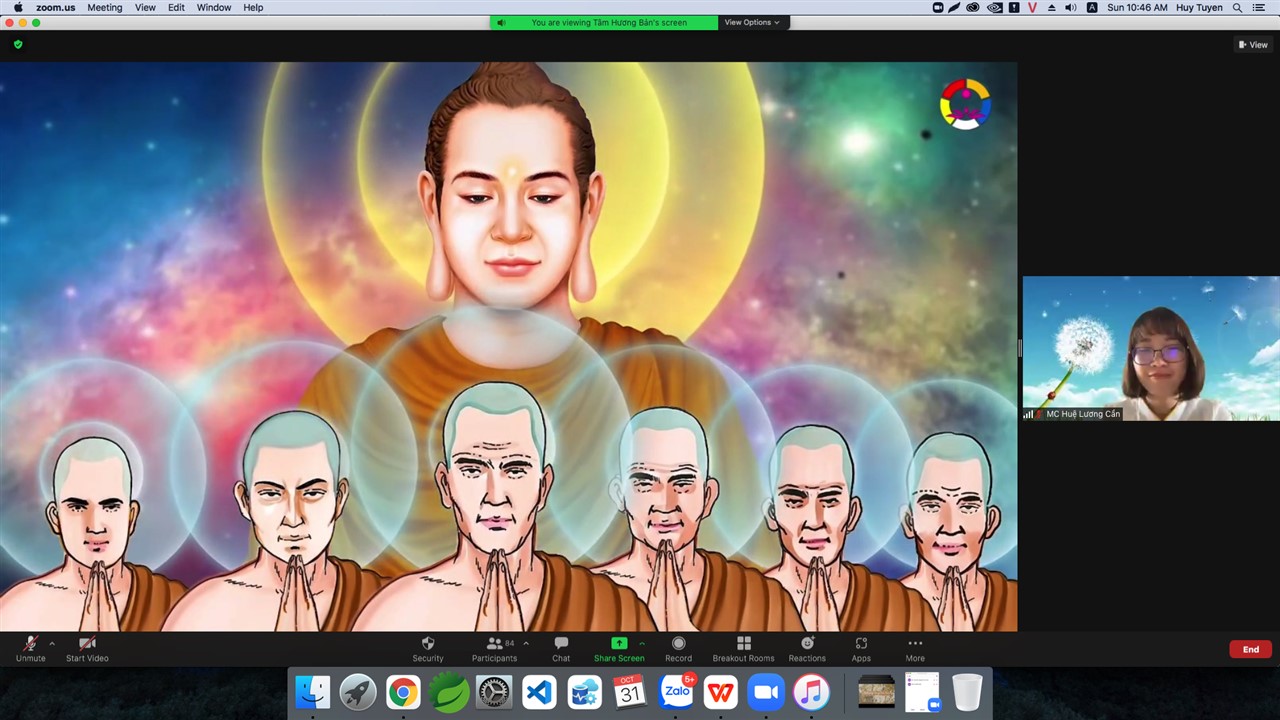
Task: Launch Google Chrome from the Dock
Action: tap(404, 692)
